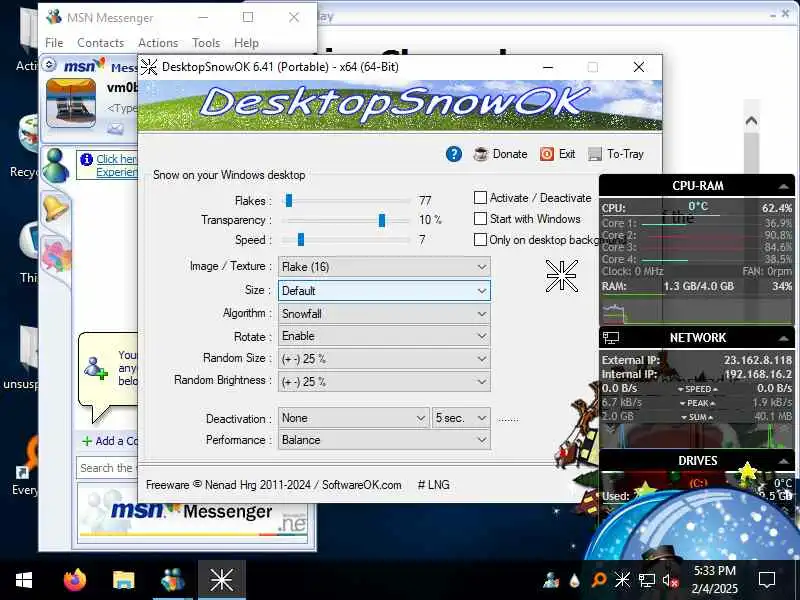The image size is (800, 600).
Task: Click the MSN buddy tab icon in sidebar
Action: click(56, 166)
